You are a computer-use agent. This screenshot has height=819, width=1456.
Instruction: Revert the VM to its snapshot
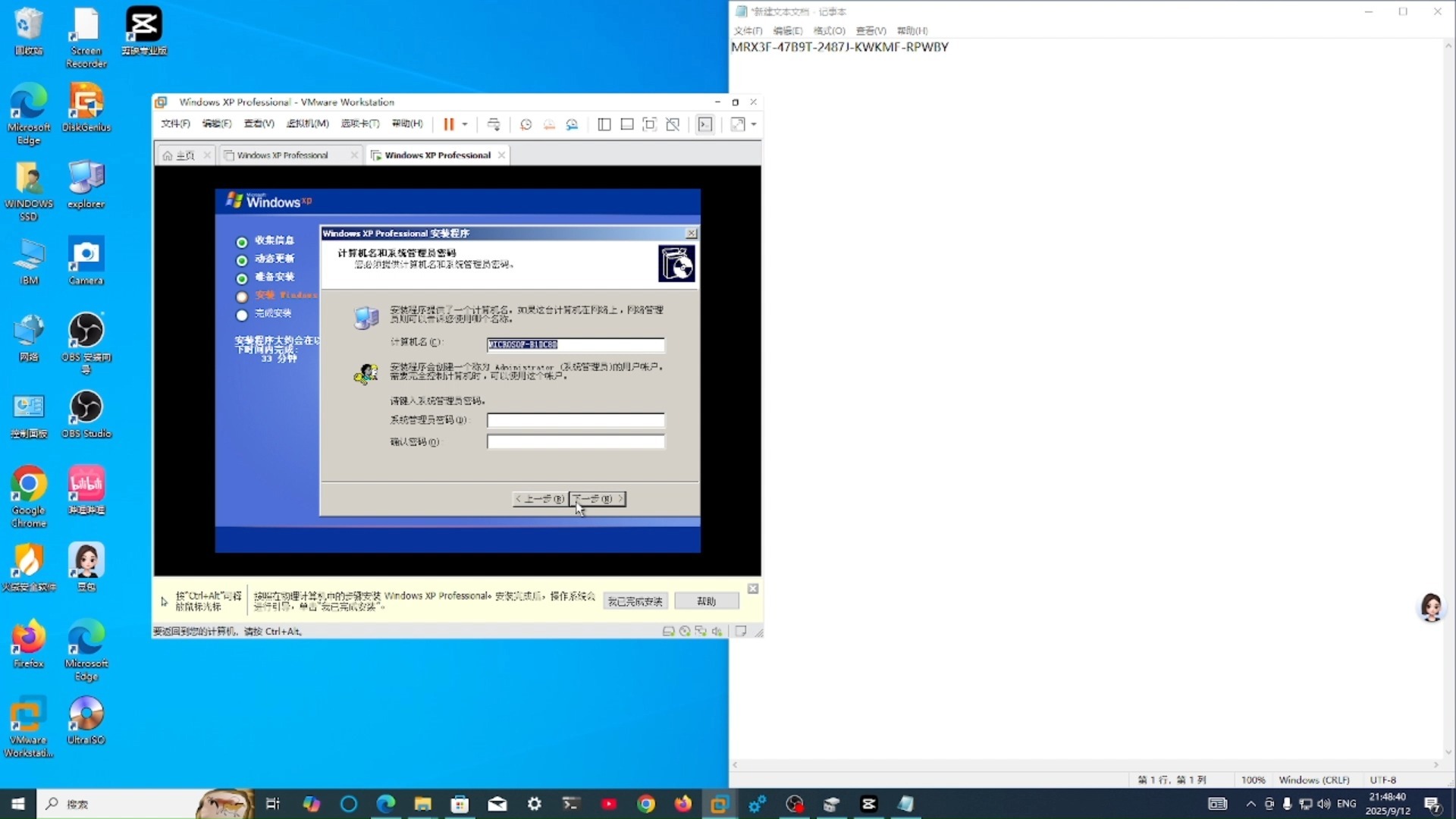(x=549, y=124)
